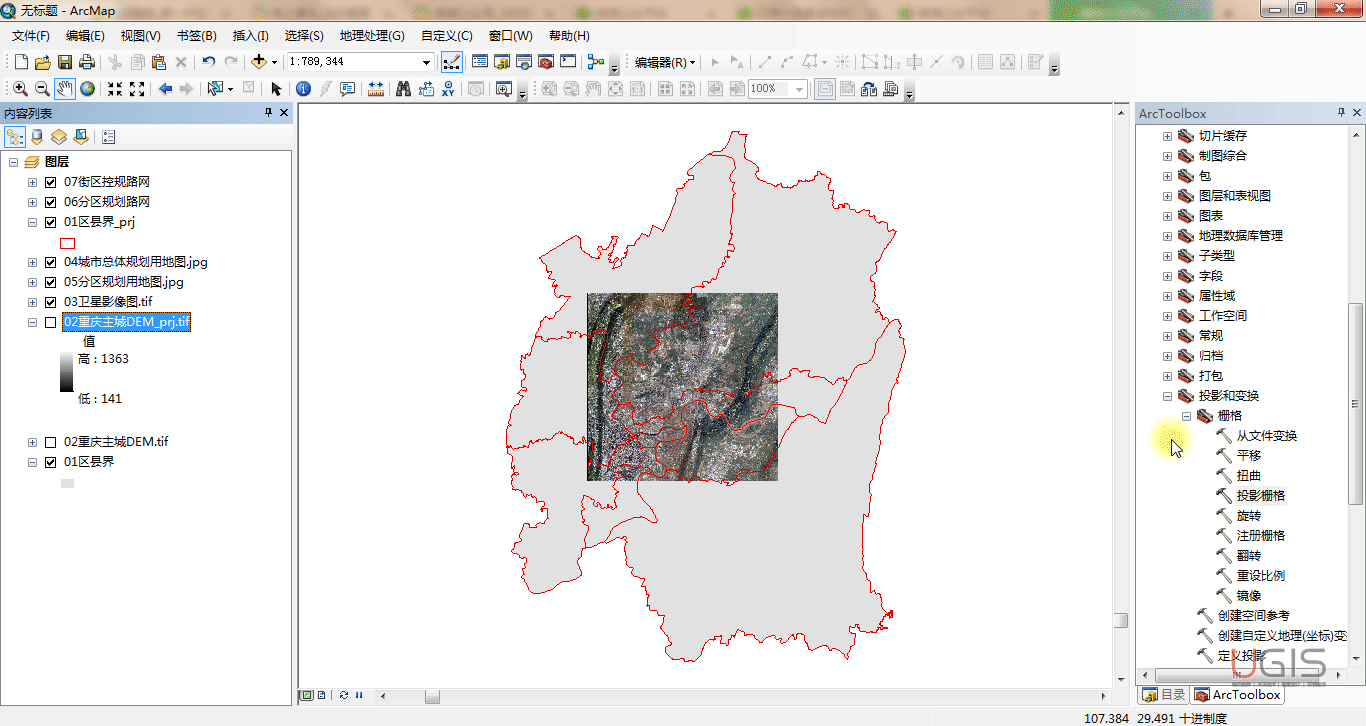Open the Python window icon
This screenshot has width=1366, height=726.
pos(568,62)
